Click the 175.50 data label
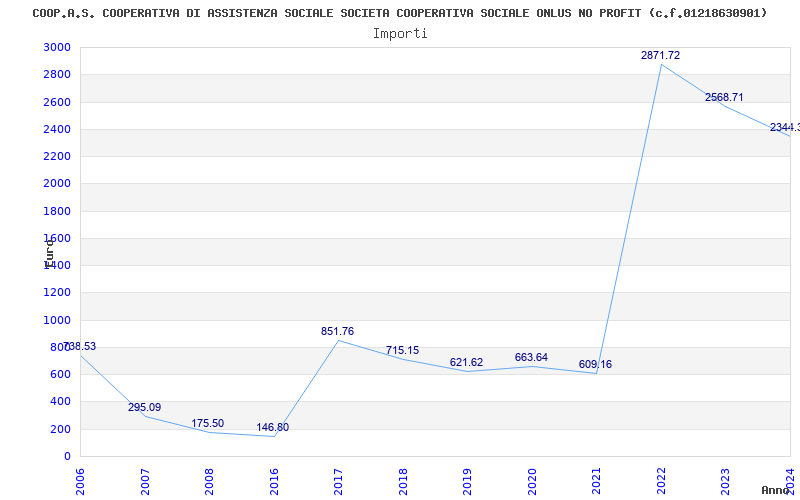The image size is (800, 500). click(x=208, y=424)
